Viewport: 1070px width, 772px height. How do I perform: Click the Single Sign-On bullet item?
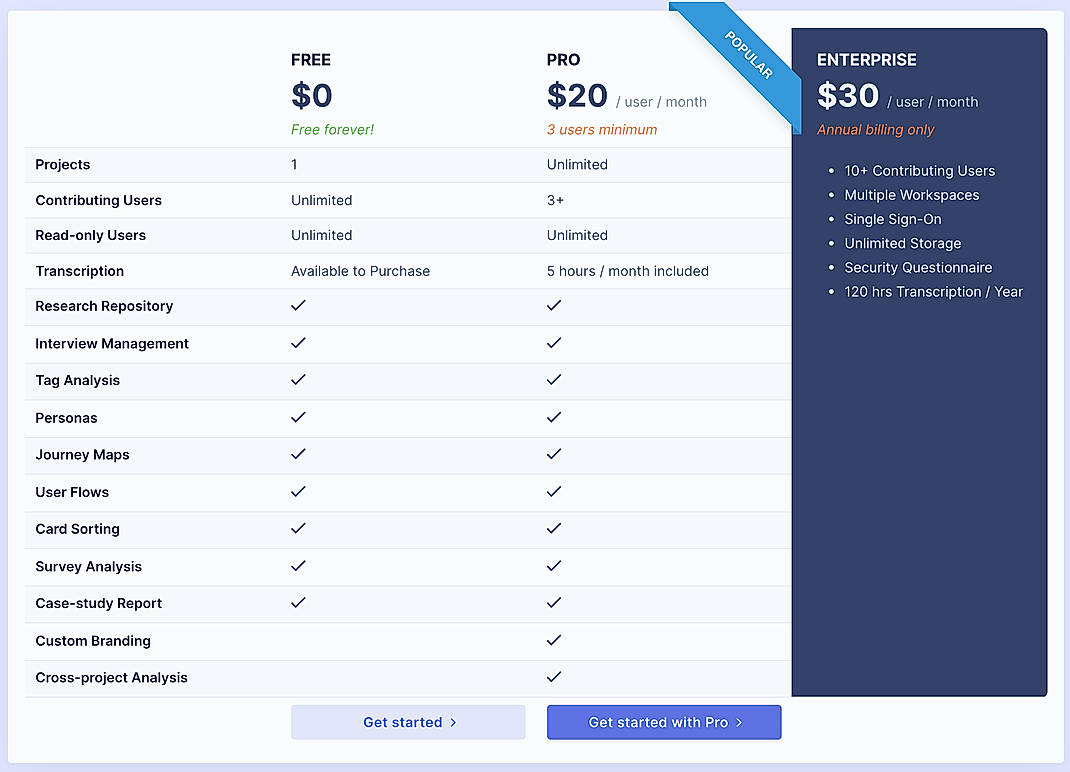coord(893,219)
